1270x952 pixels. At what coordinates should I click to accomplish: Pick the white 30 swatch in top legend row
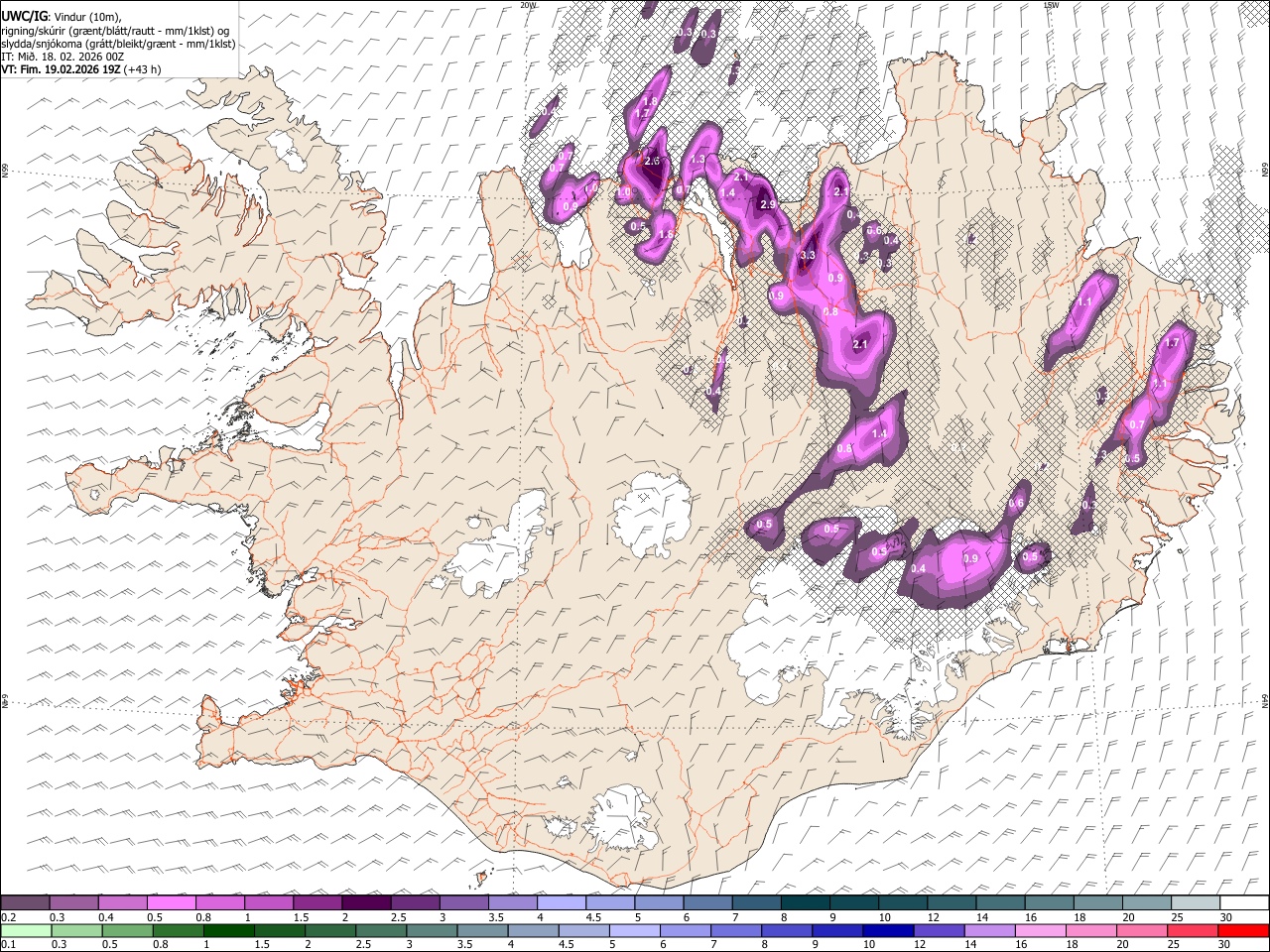click(x=1244, y=903)
